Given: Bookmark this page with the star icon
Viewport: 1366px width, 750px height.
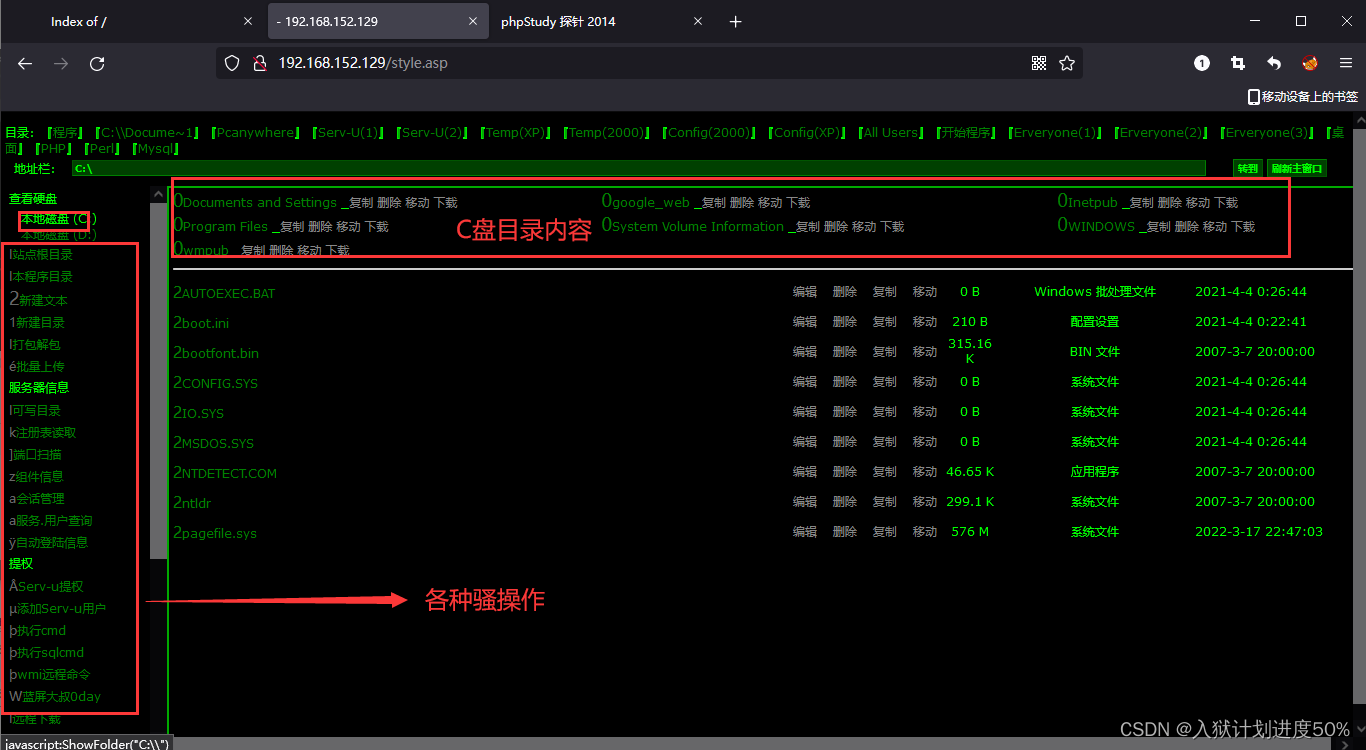Looking at the screenshot, I should coord(1067,63).
